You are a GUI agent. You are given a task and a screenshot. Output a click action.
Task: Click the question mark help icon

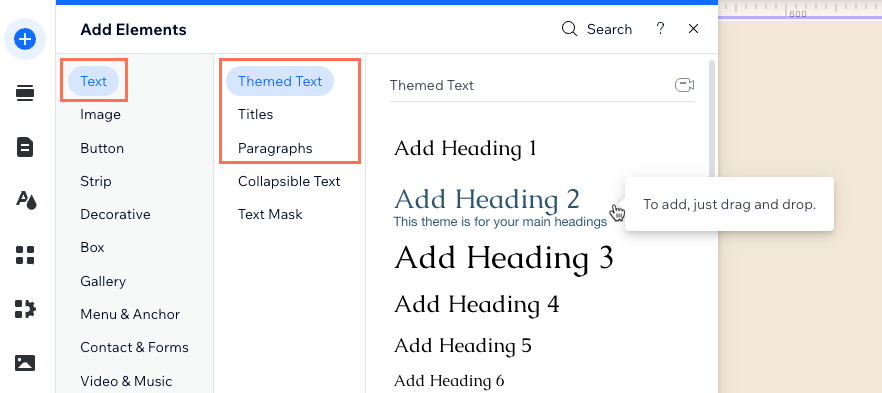coord(660,29)
